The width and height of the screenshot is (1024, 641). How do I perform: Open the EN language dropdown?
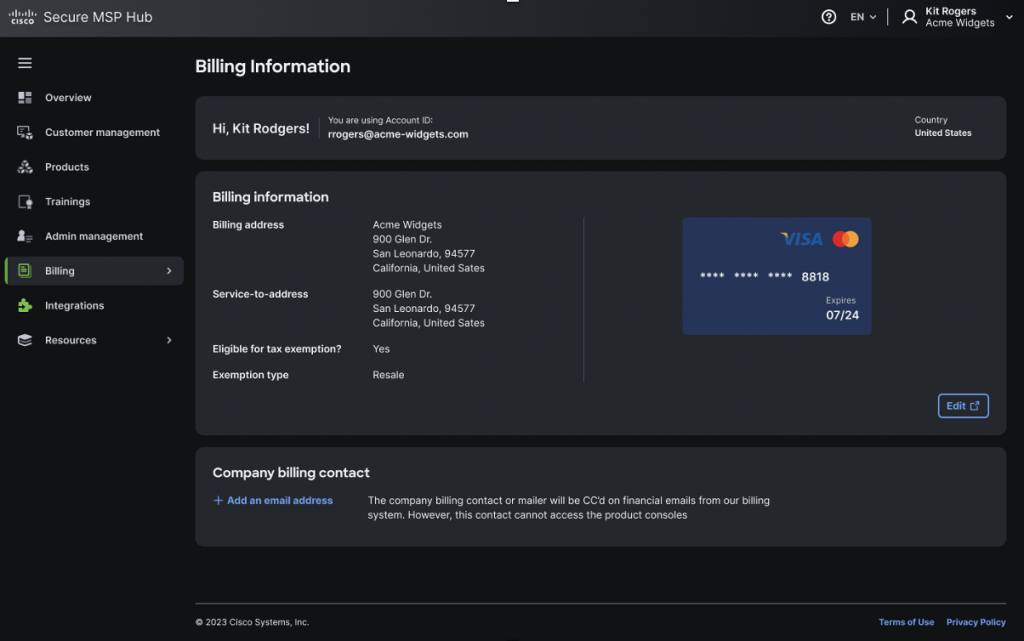point(863,17)
